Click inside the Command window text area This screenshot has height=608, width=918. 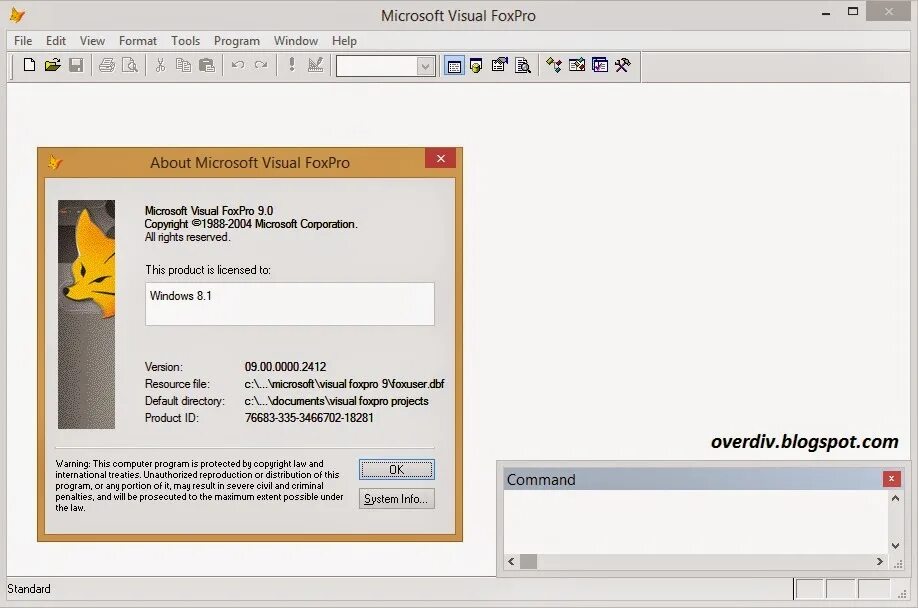696,521
